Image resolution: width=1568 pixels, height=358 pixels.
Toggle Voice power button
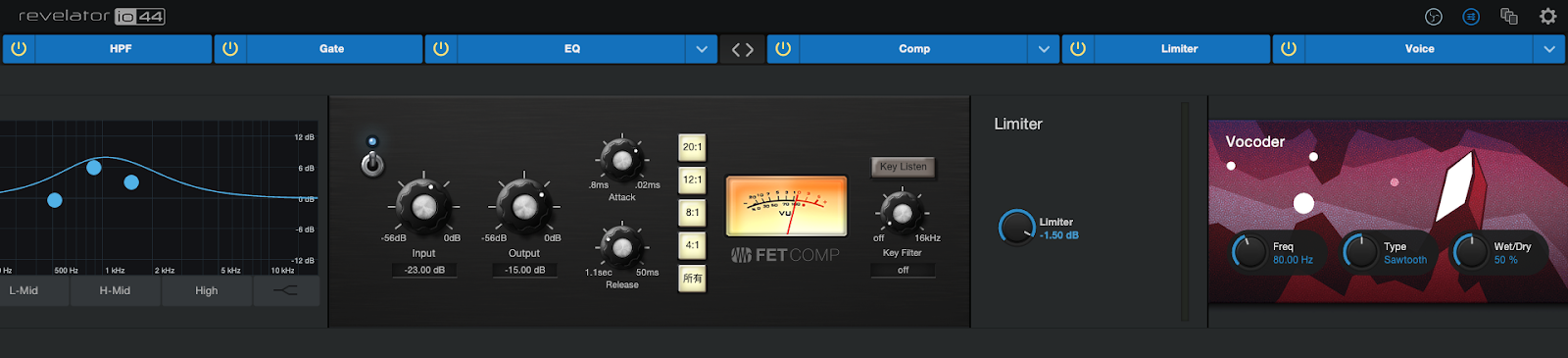pos(1289,49)
